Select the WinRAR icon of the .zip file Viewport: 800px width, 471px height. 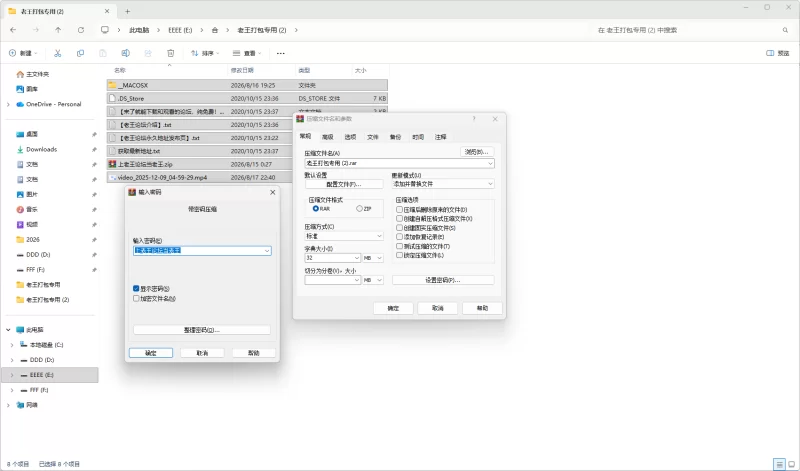(112, 164)
